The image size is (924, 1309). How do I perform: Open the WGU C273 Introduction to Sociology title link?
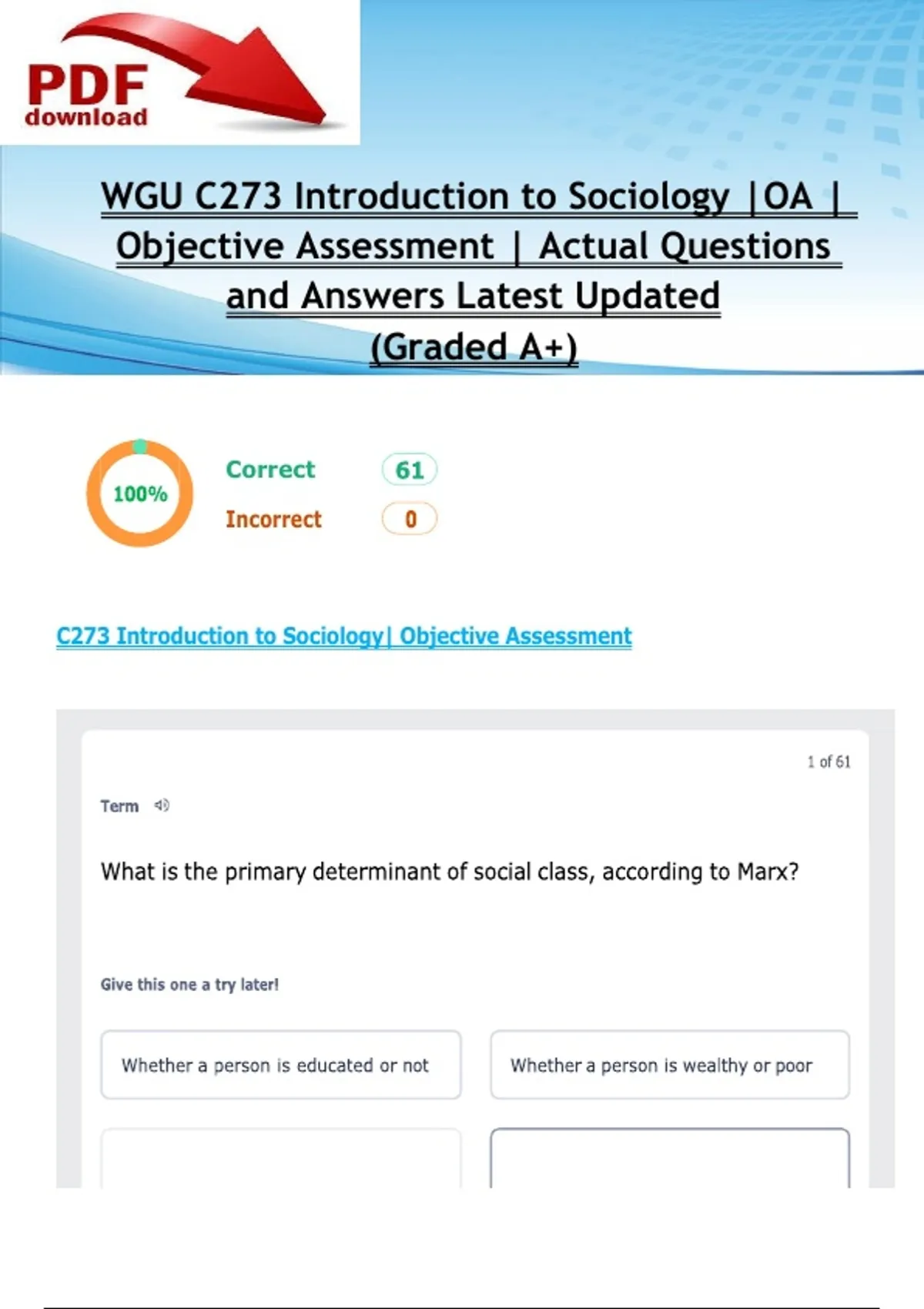(x=477, y=196)
